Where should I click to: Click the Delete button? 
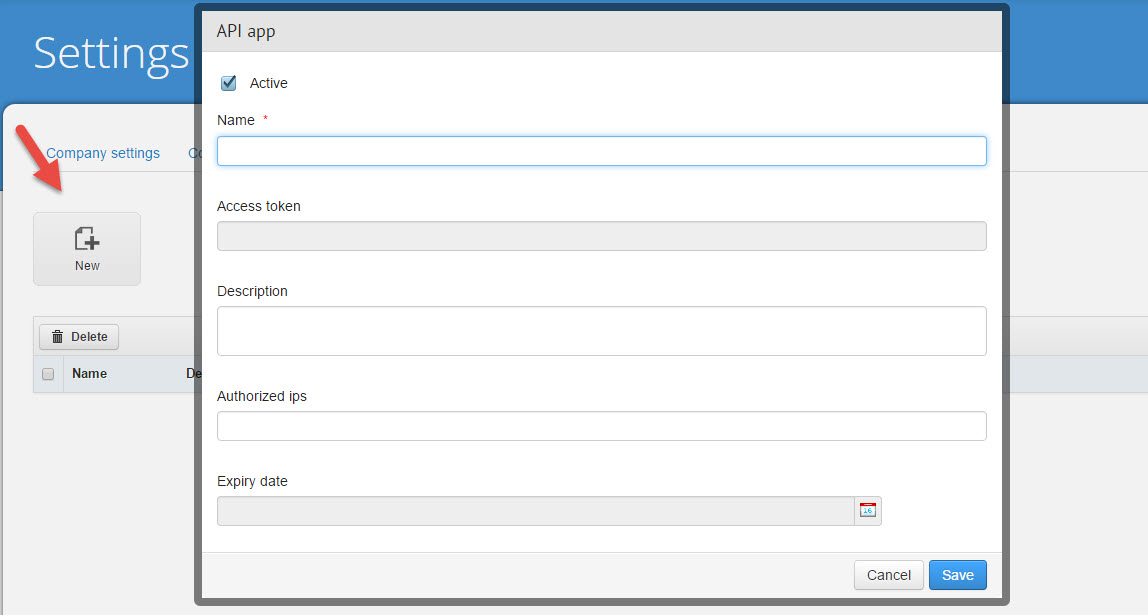[x=78, y=336]
